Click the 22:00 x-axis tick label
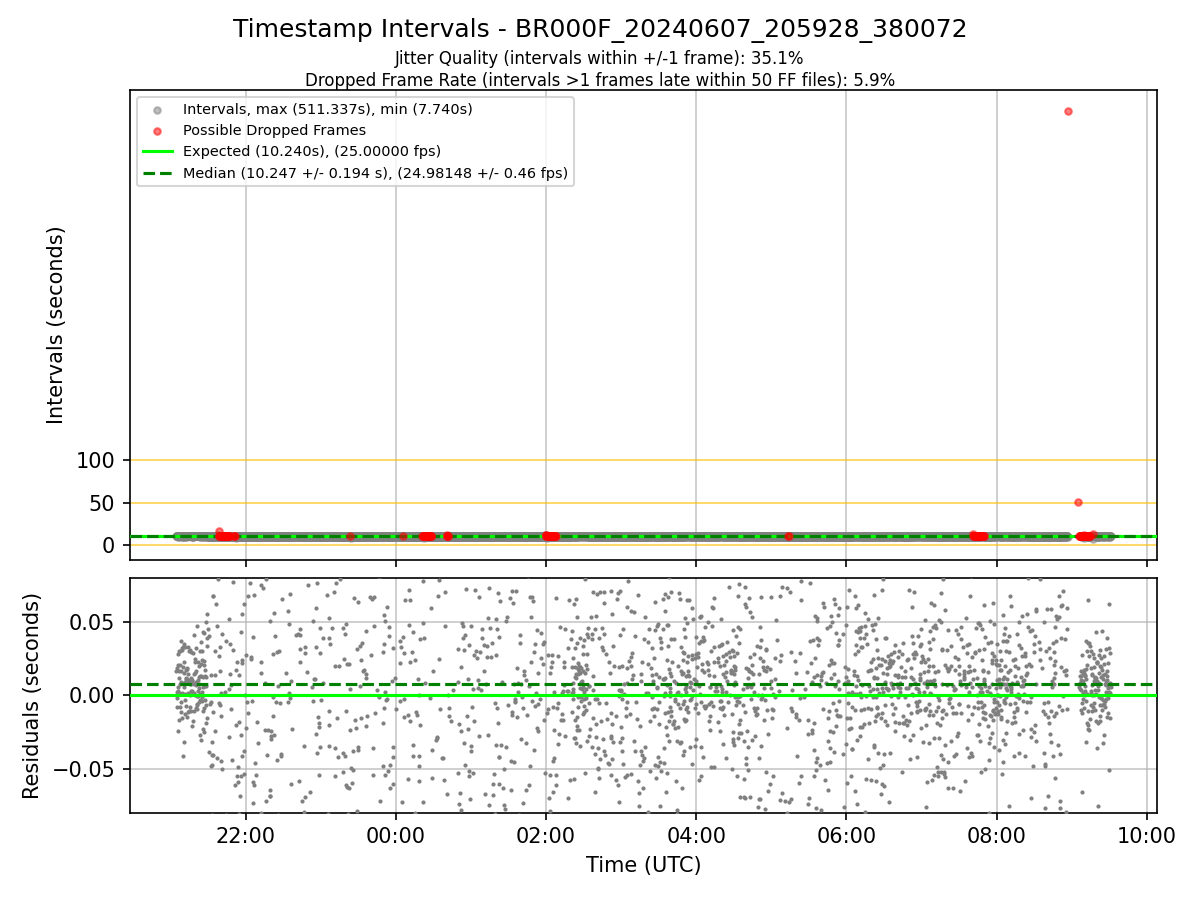The height and width of the screenshot is (900, 1200). (x=246, y=836)
